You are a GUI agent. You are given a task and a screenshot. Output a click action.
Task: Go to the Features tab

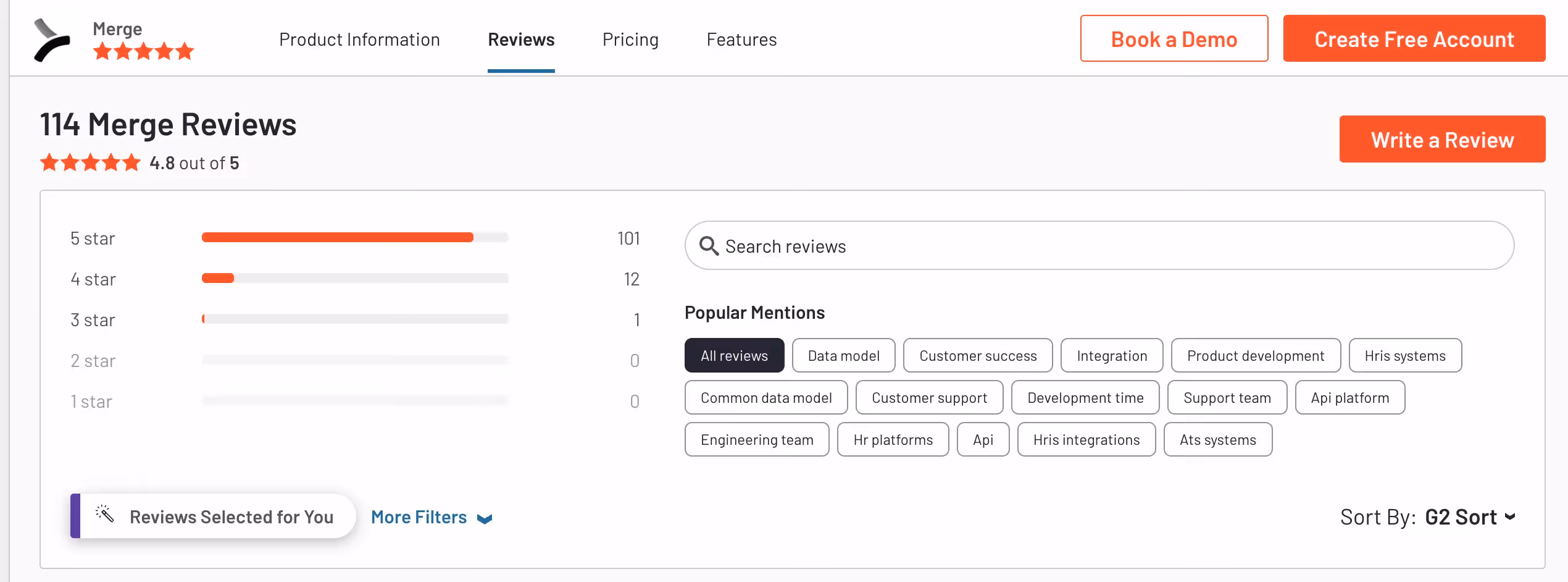point(741,40)
